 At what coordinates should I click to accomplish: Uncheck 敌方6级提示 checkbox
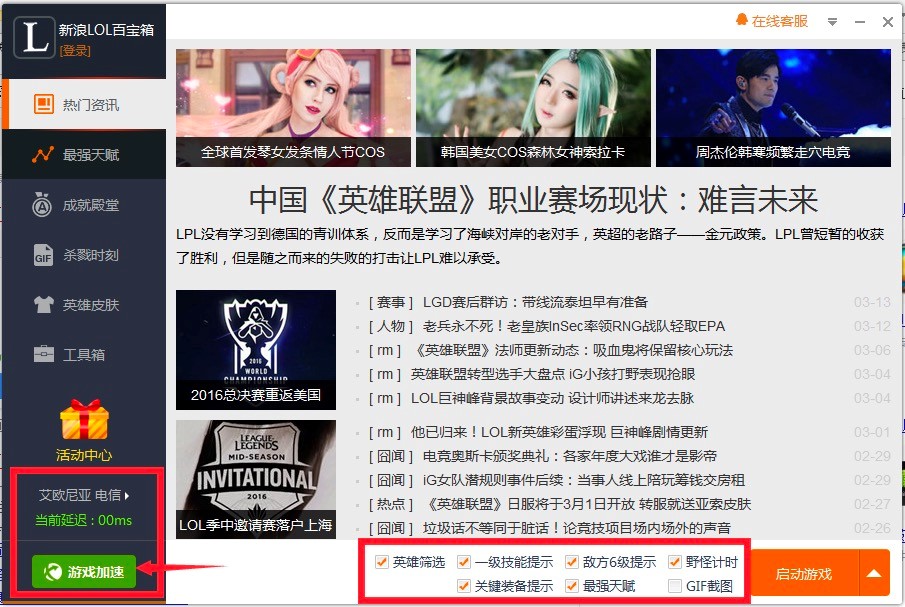[x=572, y=562]
